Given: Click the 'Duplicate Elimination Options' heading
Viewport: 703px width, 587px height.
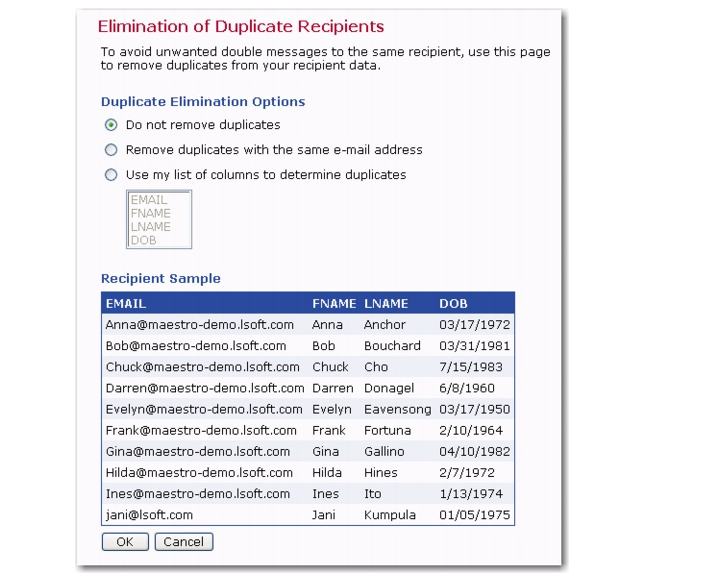Looking at the screenshot, I should 203,102.
